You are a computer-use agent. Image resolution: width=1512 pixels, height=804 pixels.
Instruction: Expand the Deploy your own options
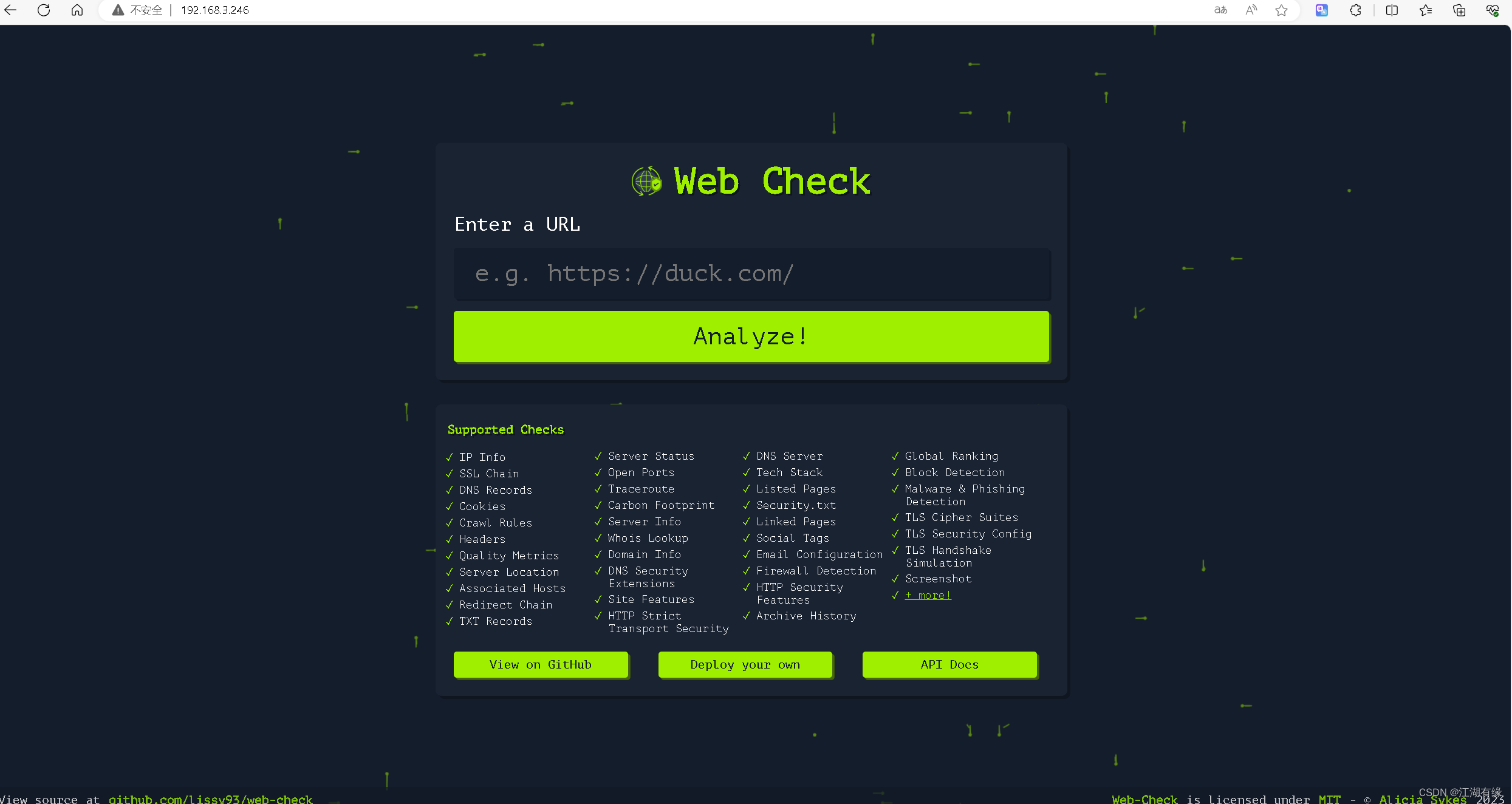pyautogui.click(x=745, y=664)
